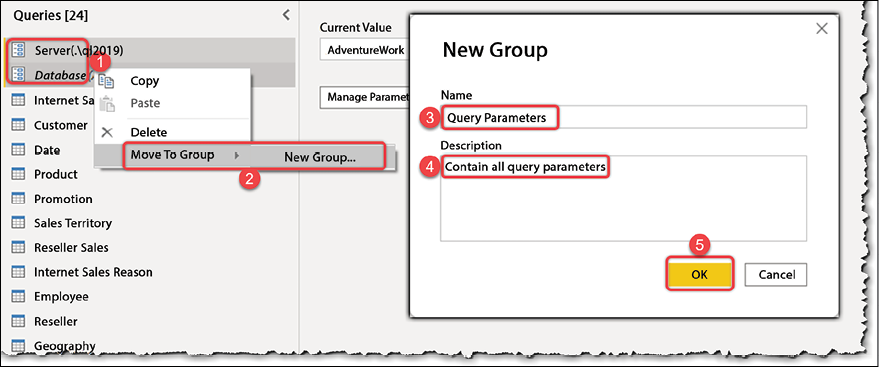
Task: Click the Employee table icon
Action: coord(18,296)
